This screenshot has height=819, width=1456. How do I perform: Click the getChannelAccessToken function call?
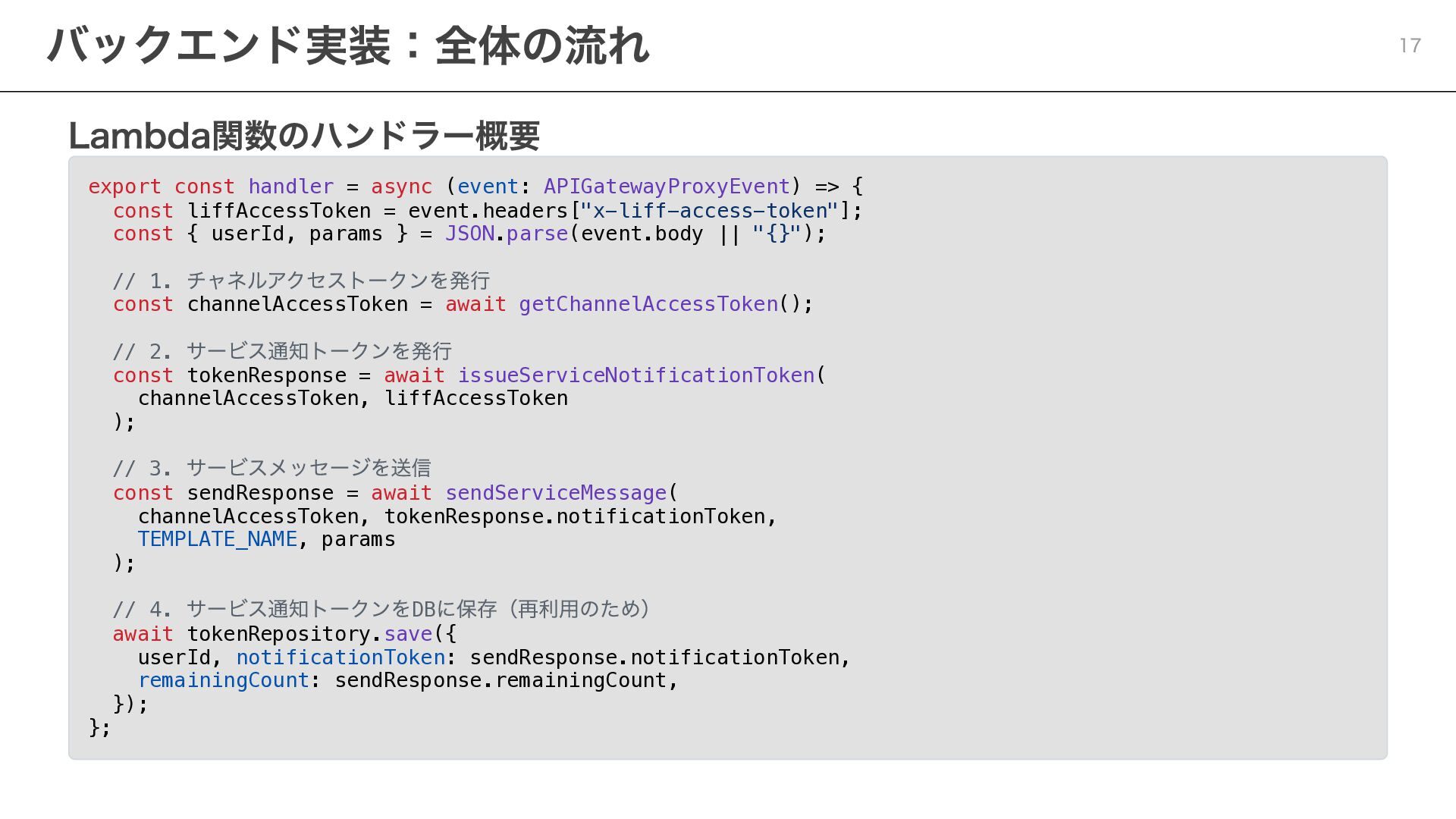coord(648,305)
